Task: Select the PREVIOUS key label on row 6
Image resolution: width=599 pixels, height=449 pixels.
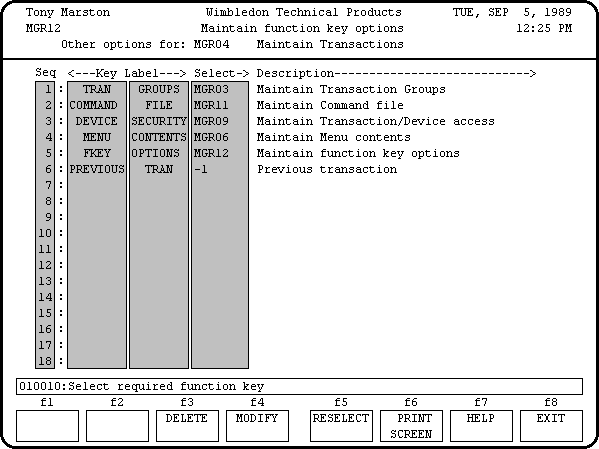Action: [97, 169]
